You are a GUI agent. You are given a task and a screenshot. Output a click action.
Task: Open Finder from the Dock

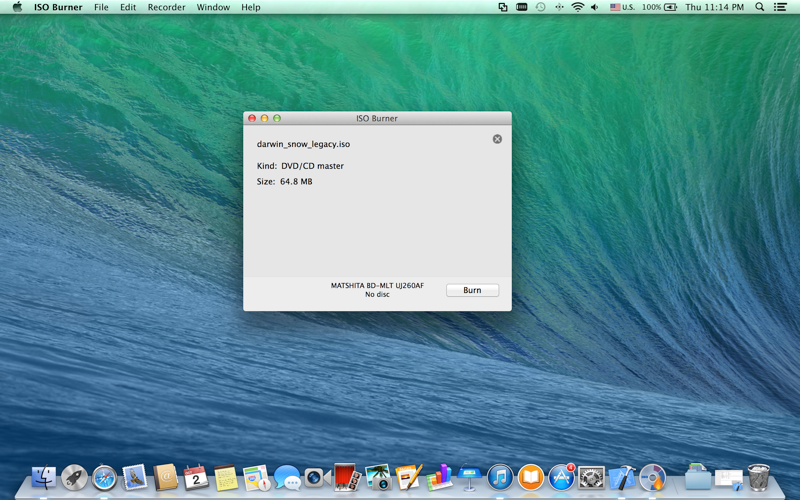(x=44, y=478)
